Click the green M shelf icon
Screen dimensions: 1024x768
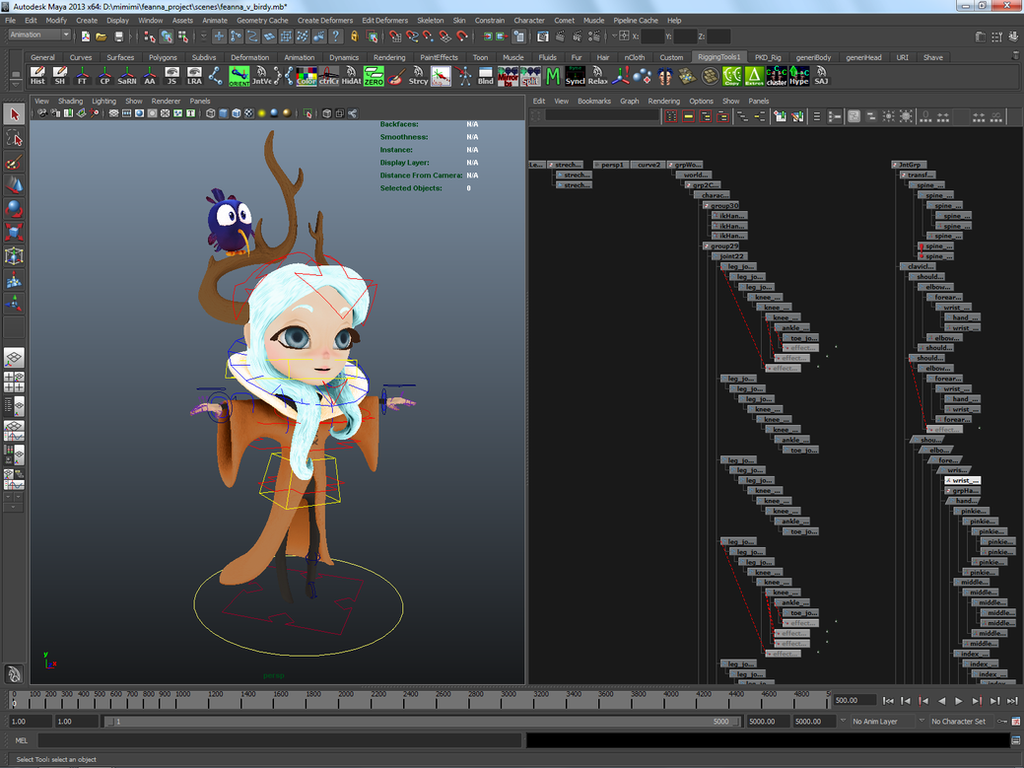point(552,76)
